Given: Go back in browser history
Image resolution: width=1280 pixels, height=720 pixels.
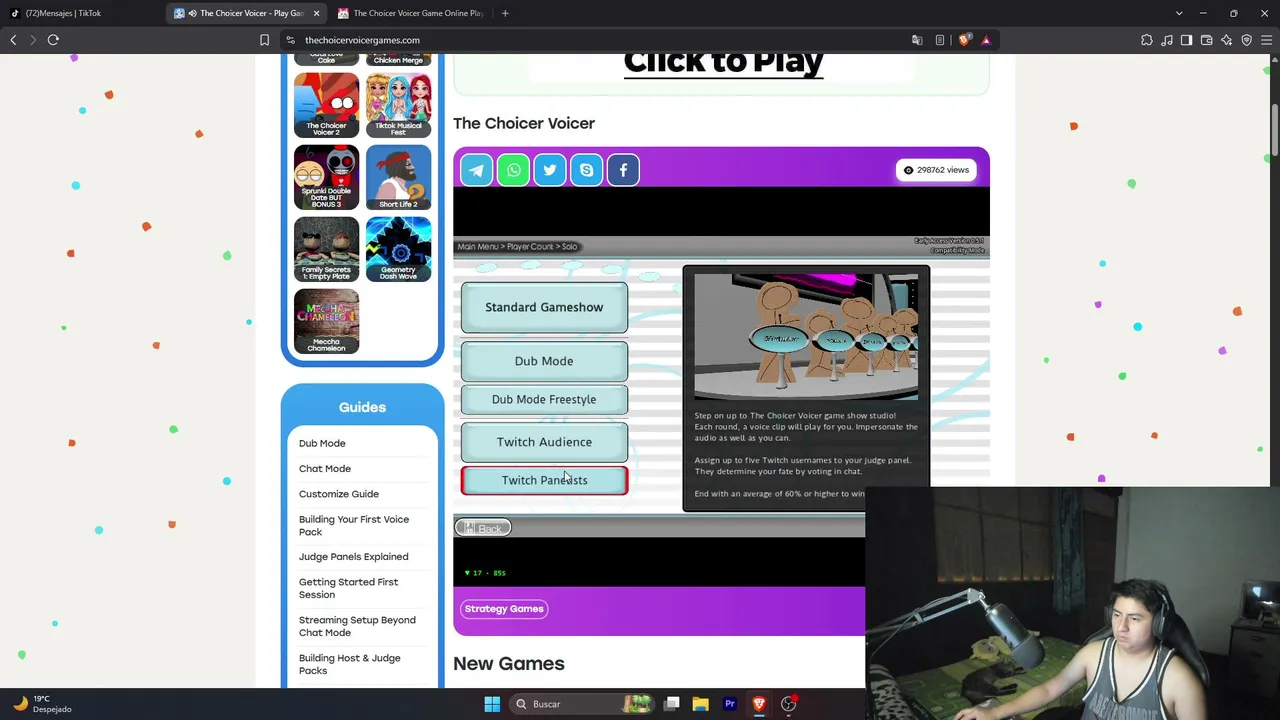Looking at the screenshot, I should click(13, 40).
